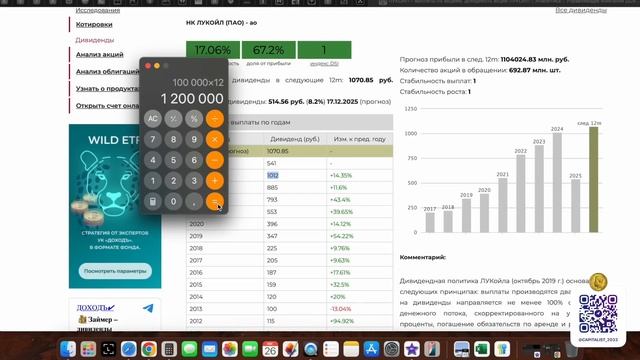The image size is (640, 360).
Task: Click the gold coin icon above QR code
Action: click(x=598, y=282)
